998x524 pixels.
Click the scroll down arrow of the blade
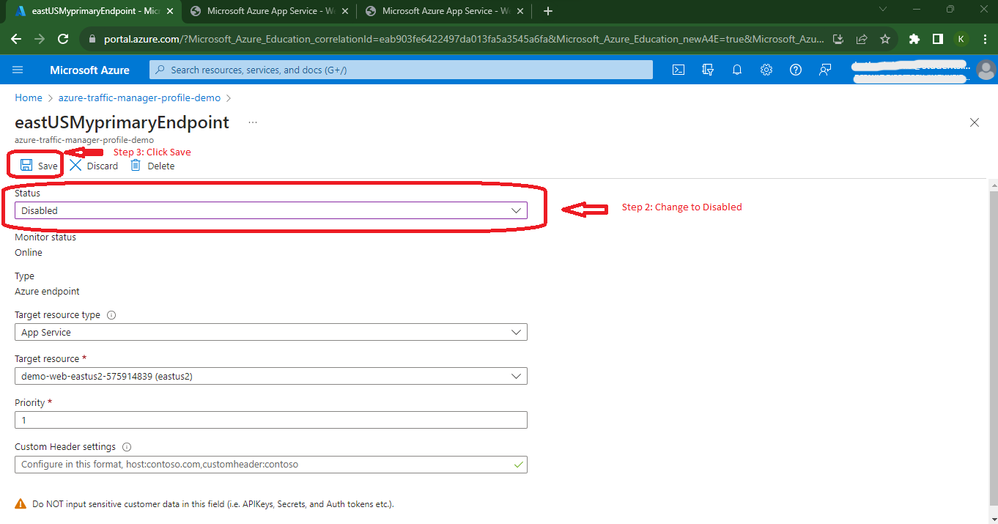994,519
